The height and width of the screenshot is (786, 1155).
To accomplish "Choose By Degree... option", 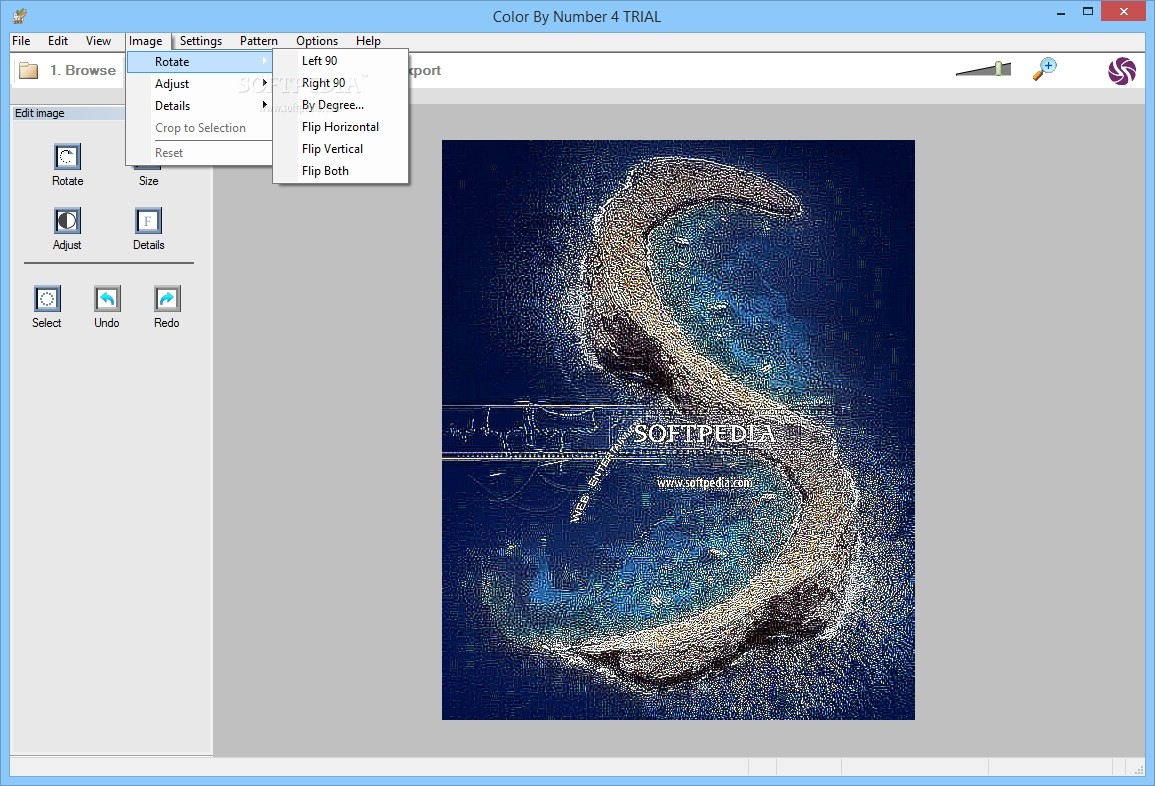I will (x=340, y=105).
